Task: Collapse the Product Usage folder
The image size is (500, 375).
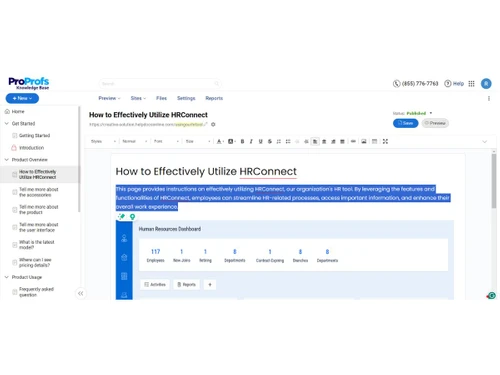Action: click(6, 277)
